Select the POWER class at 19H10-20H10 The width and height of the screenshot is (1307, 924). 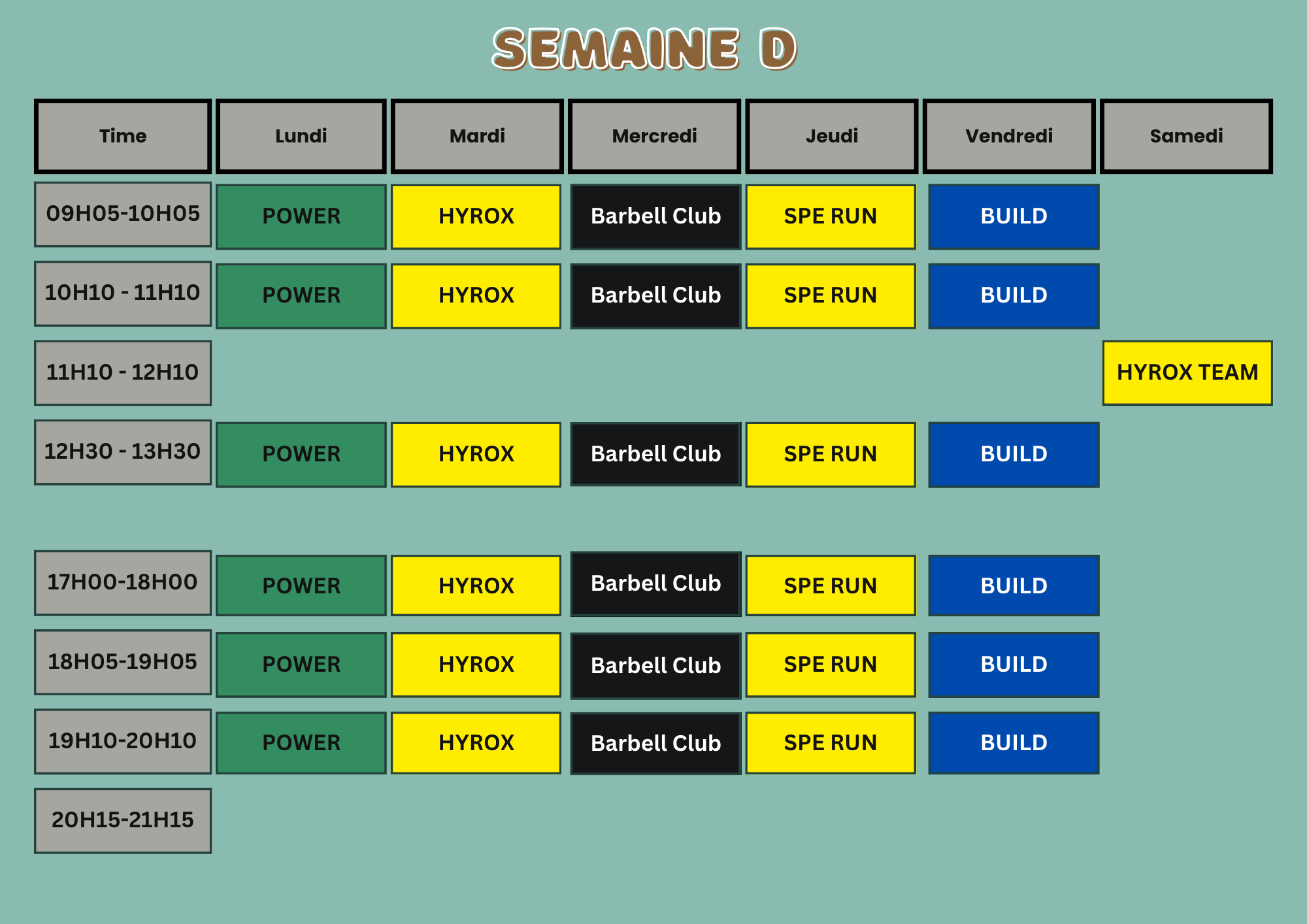pos(300,742)
